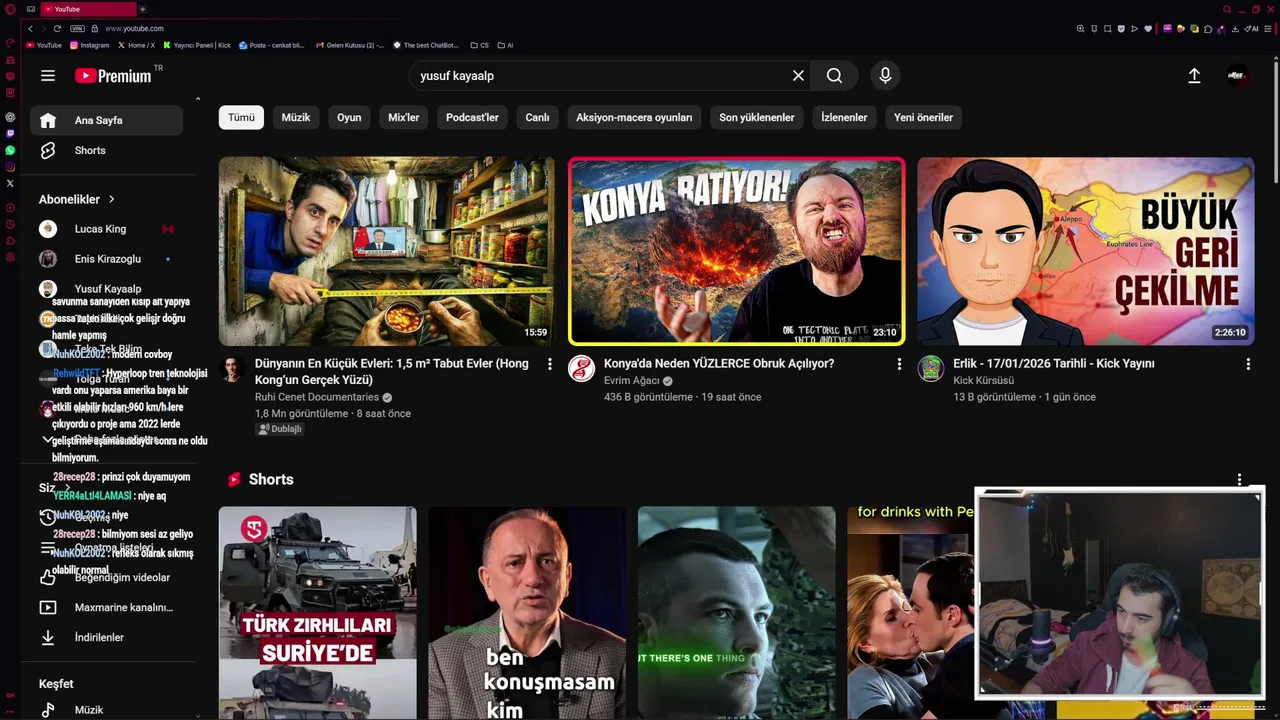The height and width of the screenshot is (720, 1280).
Task: Clear the search text with the X icon
Action: tap(798, 76)
